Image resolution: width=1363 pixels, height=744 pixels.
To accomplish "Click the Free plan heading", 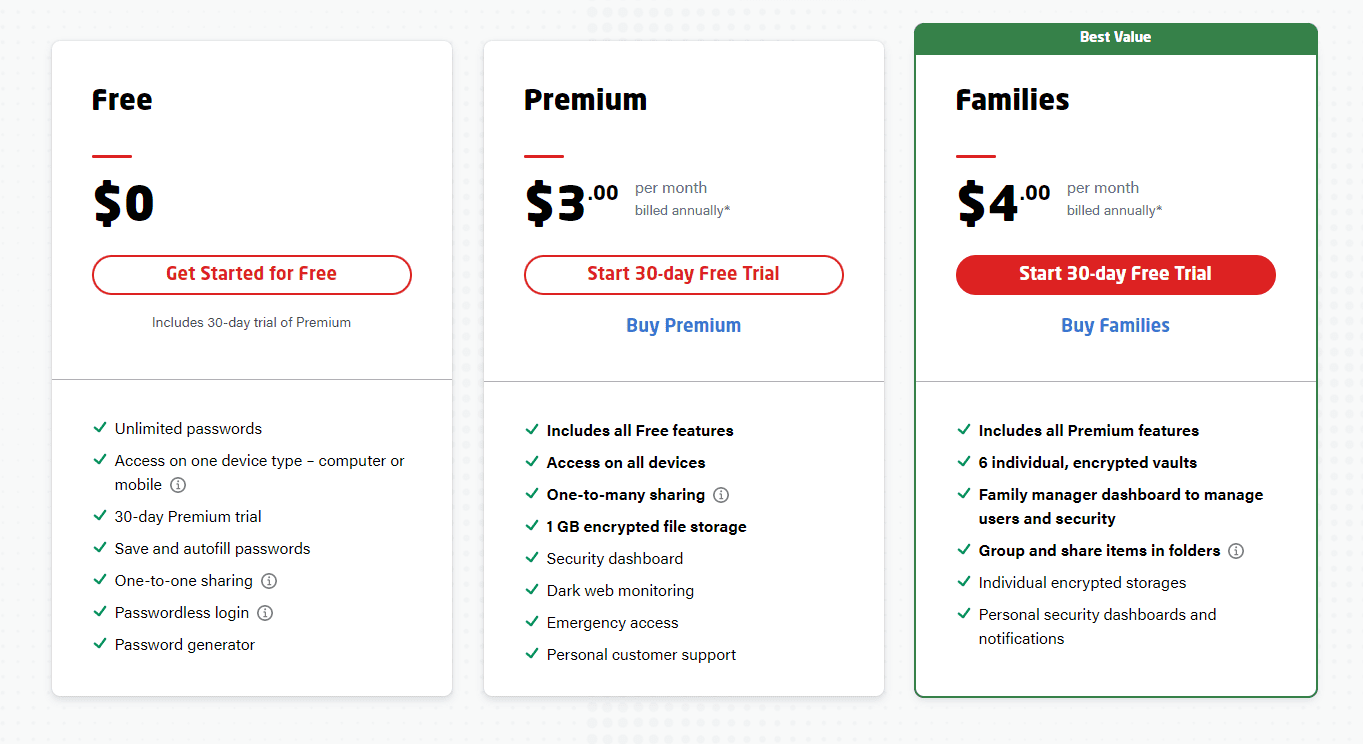I will pyautogui.click(x=122, y=100).
